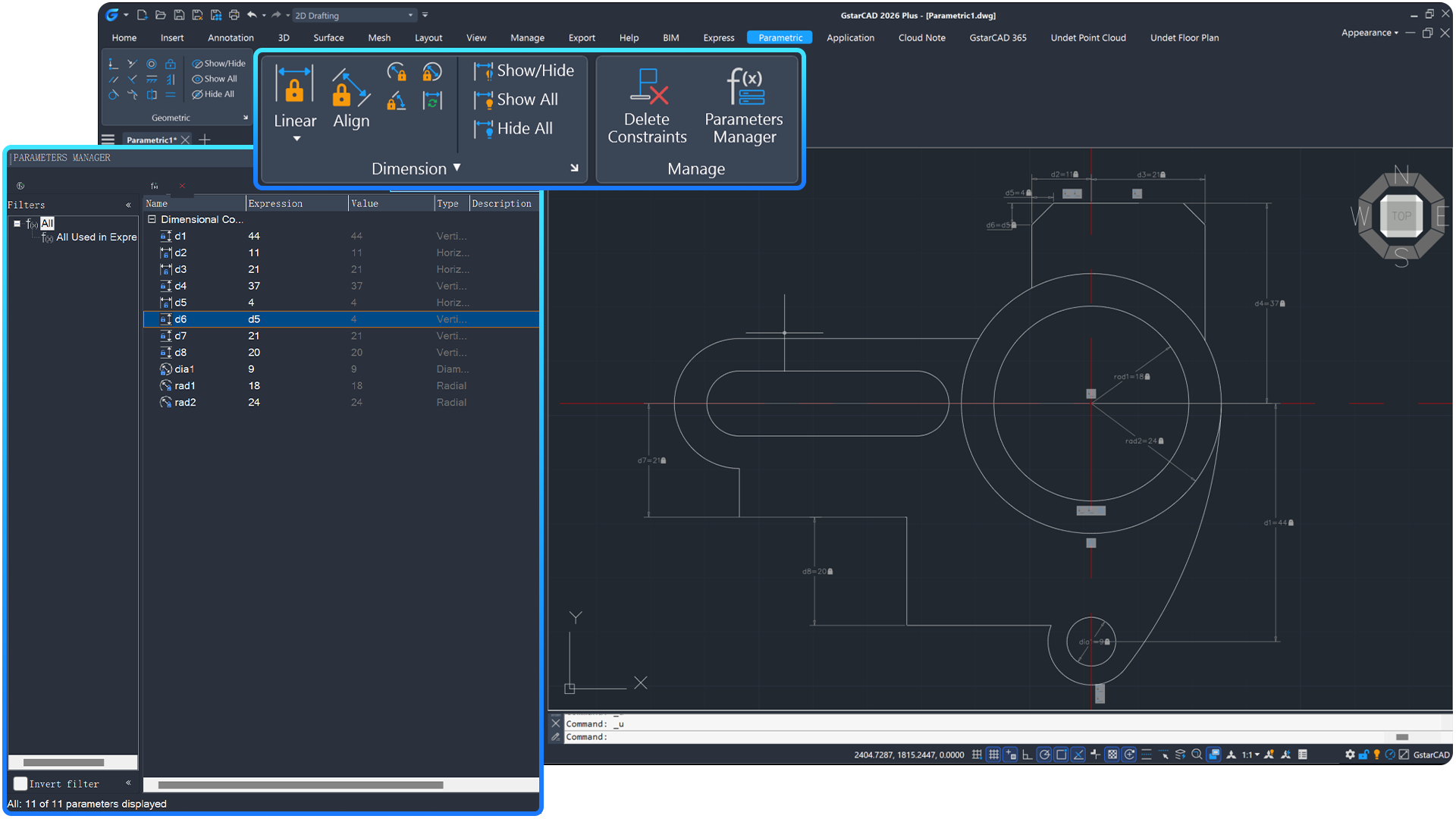The width and height of the screenshot is (1456, 819).
Task: Click the Plot printer icon
Action: pos(234,15)
